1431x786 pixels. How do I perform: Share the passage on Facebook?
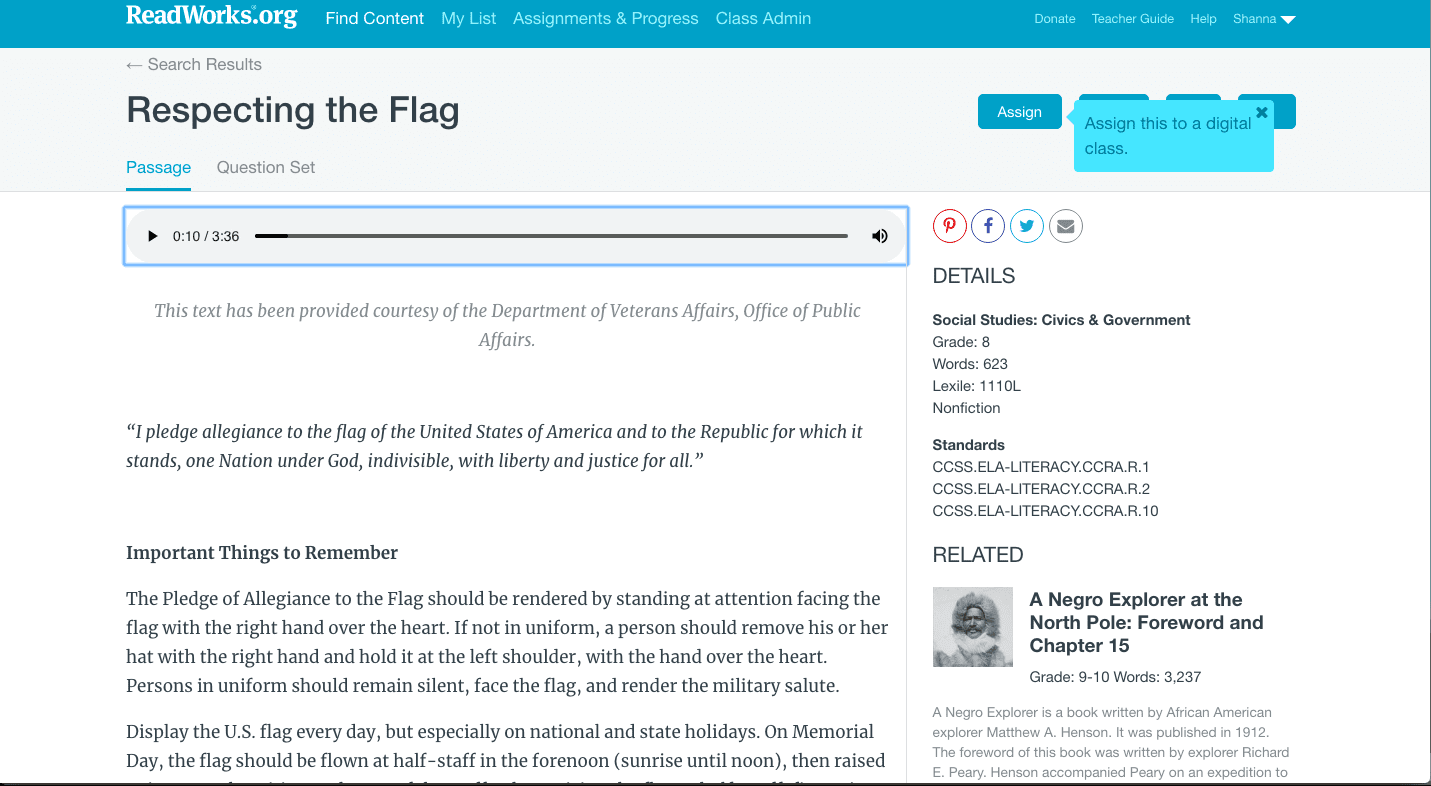pos(988,226)
